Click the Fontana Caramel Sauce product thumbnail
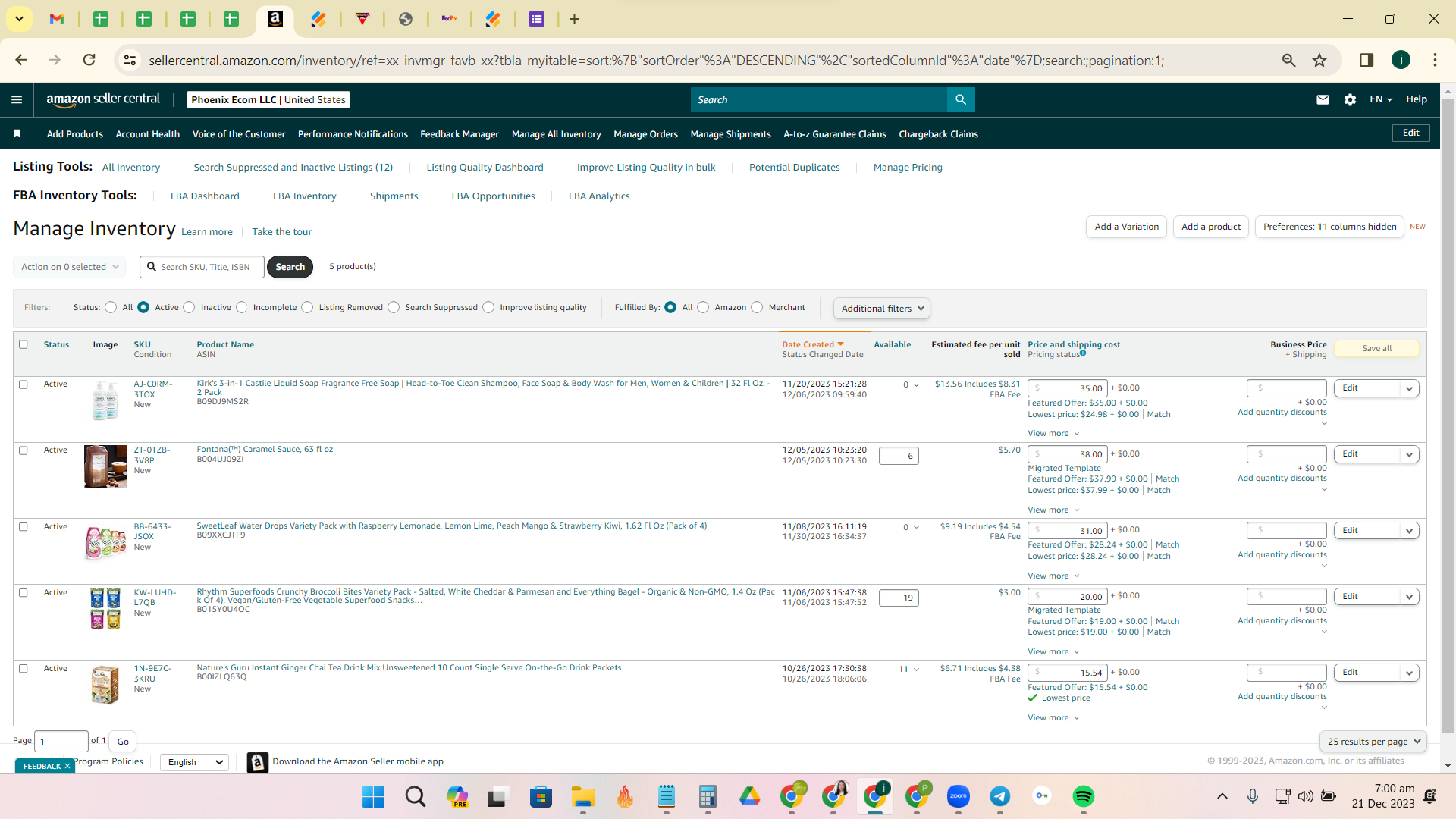The width and height of the screenshot is (1456, 819). click(x=105, y=467)
